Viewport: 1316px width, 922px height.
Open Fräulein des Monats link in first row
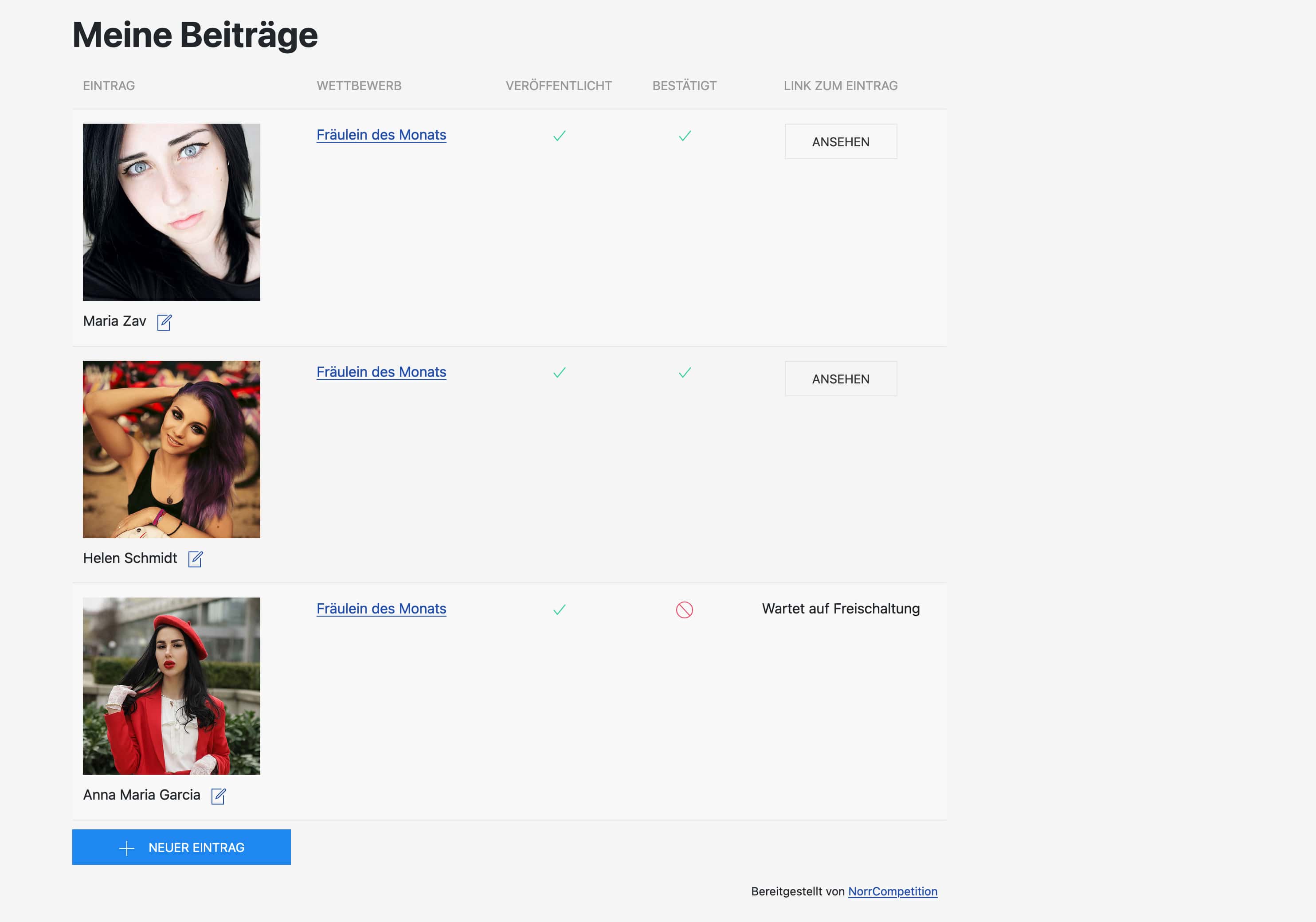coord(381,135)
